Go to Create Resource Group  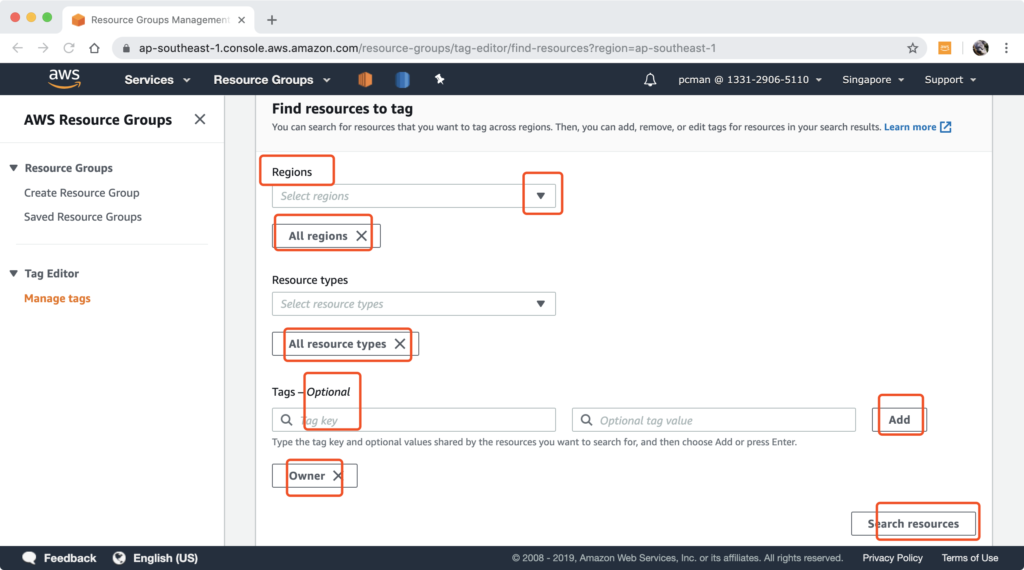82,193
